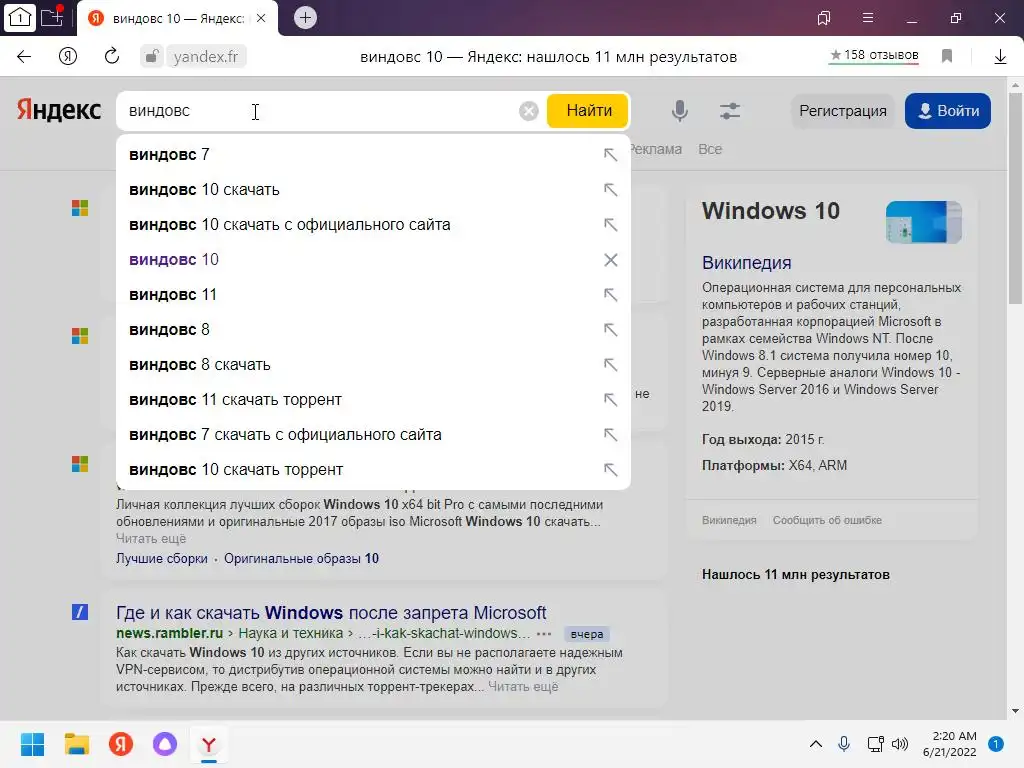
Task: Show hidden system tray icons chevron
Action: pyautogui.click(x=816, y=744)
